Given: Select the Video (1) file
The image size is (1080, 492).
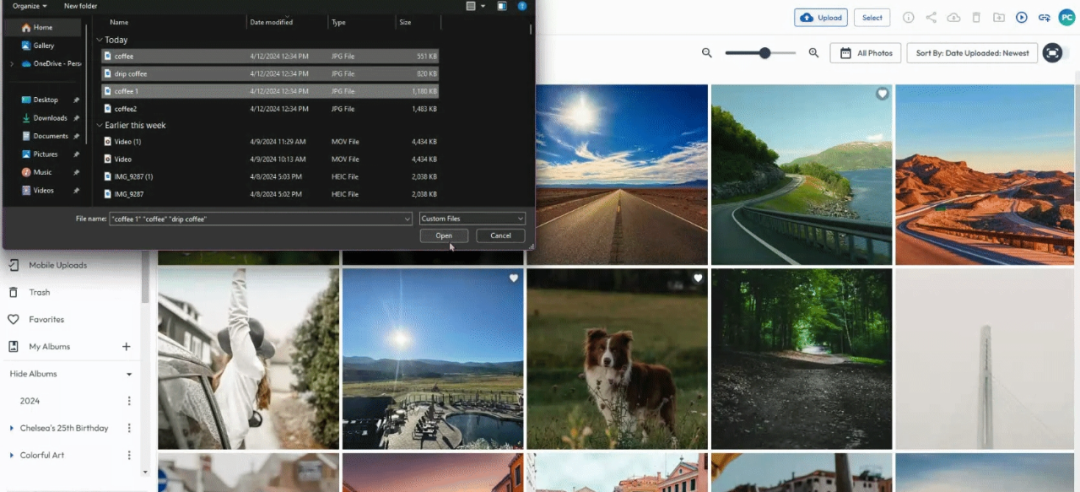Looking at the screenshot, I should pos(270,141).
